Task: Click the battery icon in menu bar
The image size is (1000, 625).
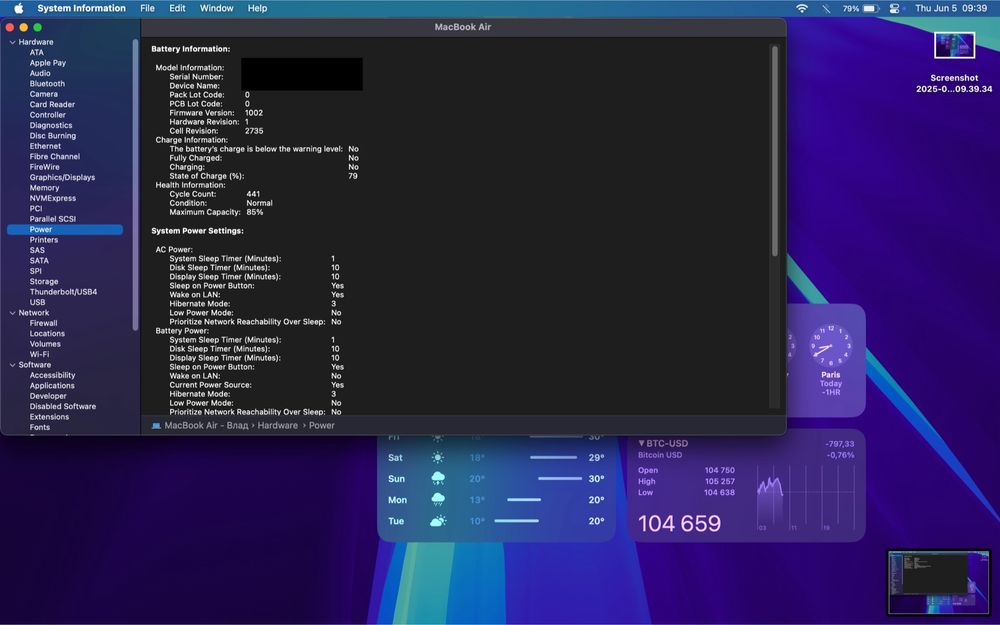Action: coord(871,8)
